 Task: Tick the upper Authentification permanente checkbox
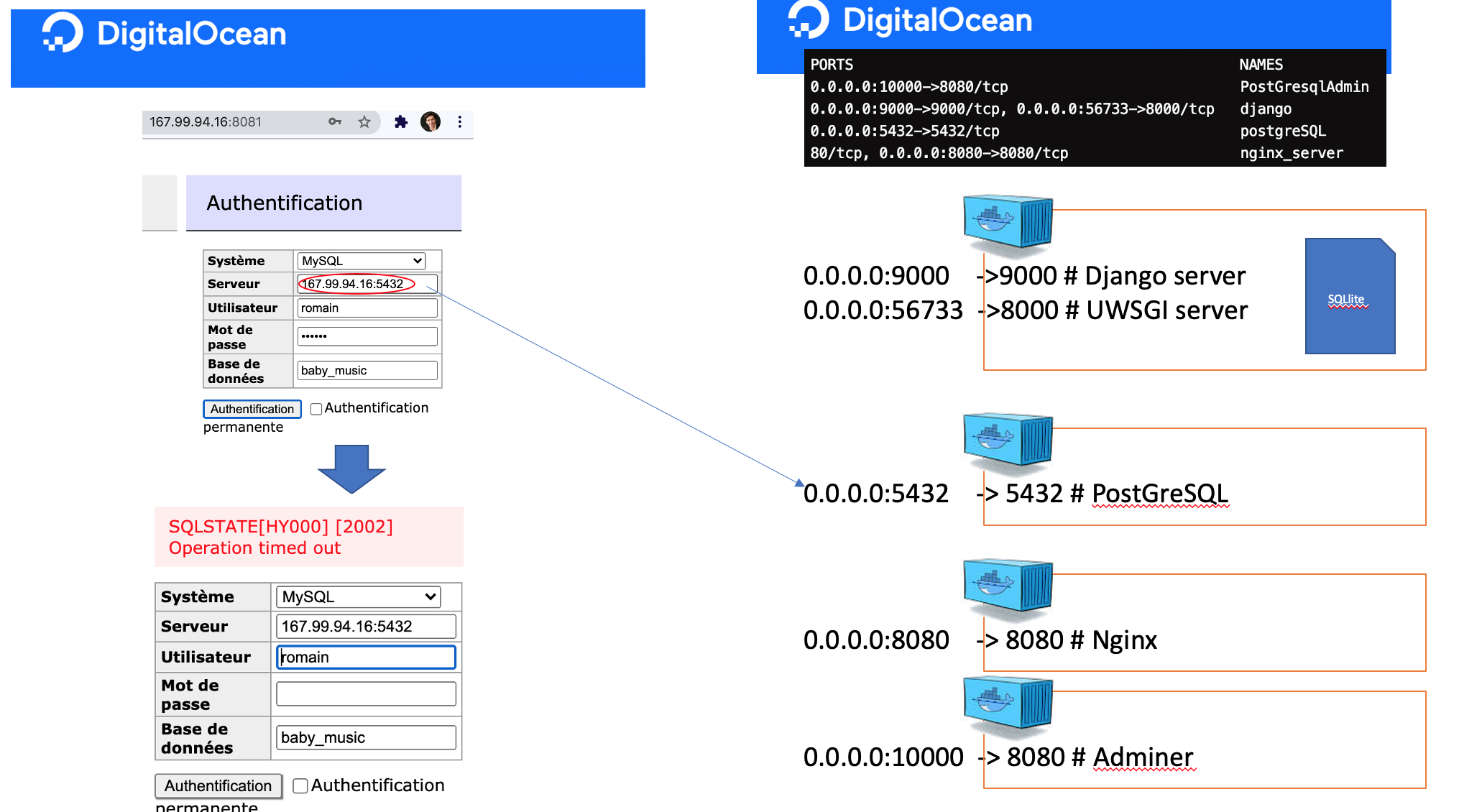(316, 409)
